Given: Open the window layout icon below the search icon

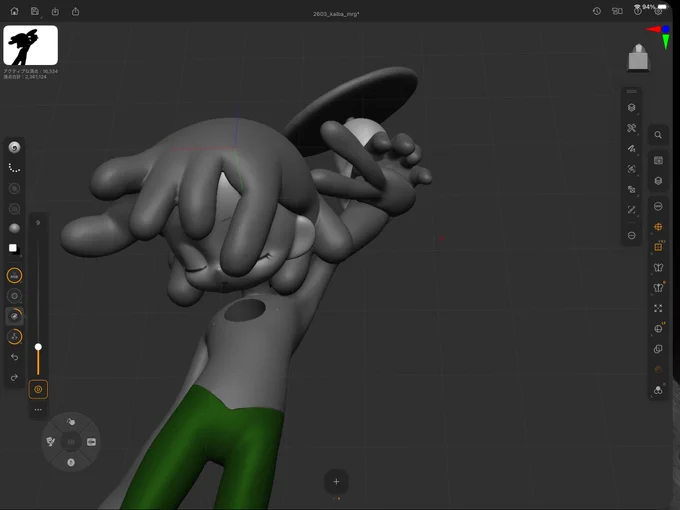Looking at the screenshot, I should click(658, 160).
